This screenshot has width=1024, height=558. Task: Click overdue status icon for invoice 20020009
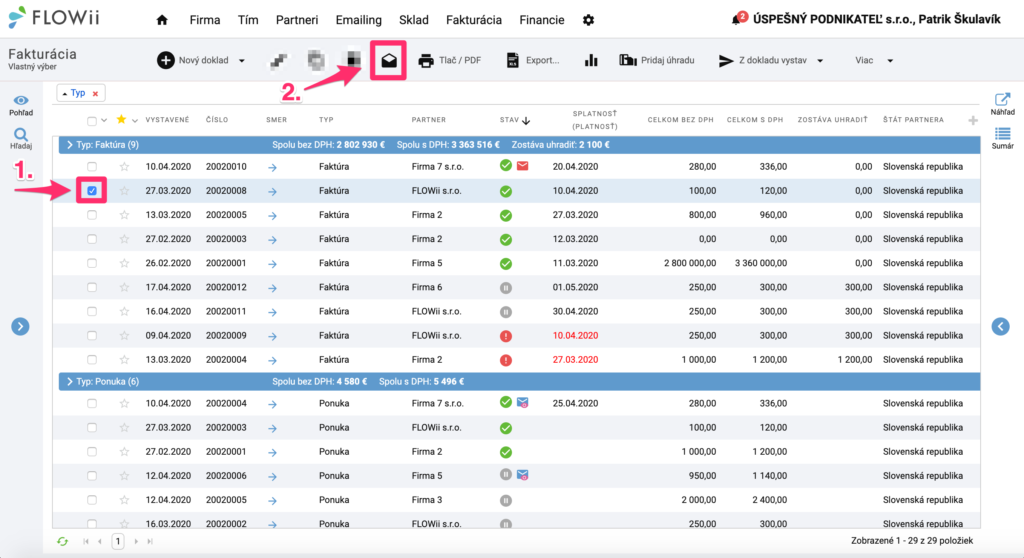[505, 336]
